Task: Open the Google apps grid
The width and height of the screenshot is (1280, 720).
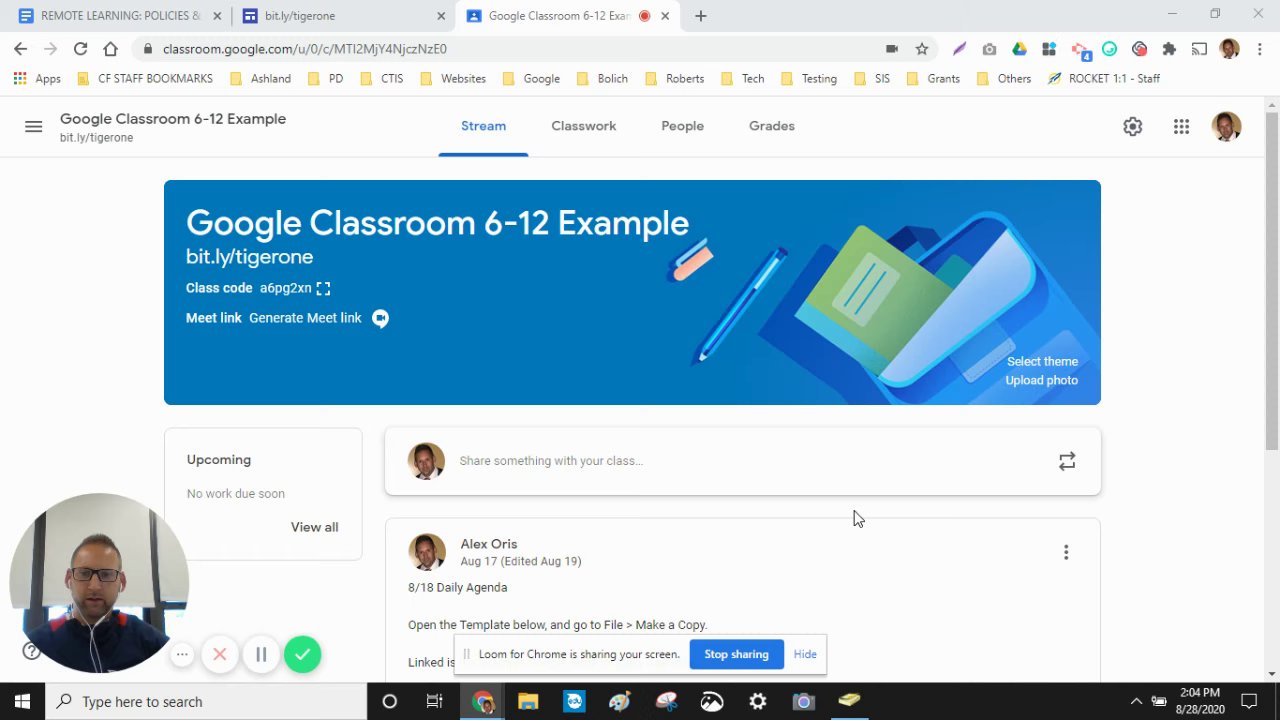Action: click(1181, 126)
